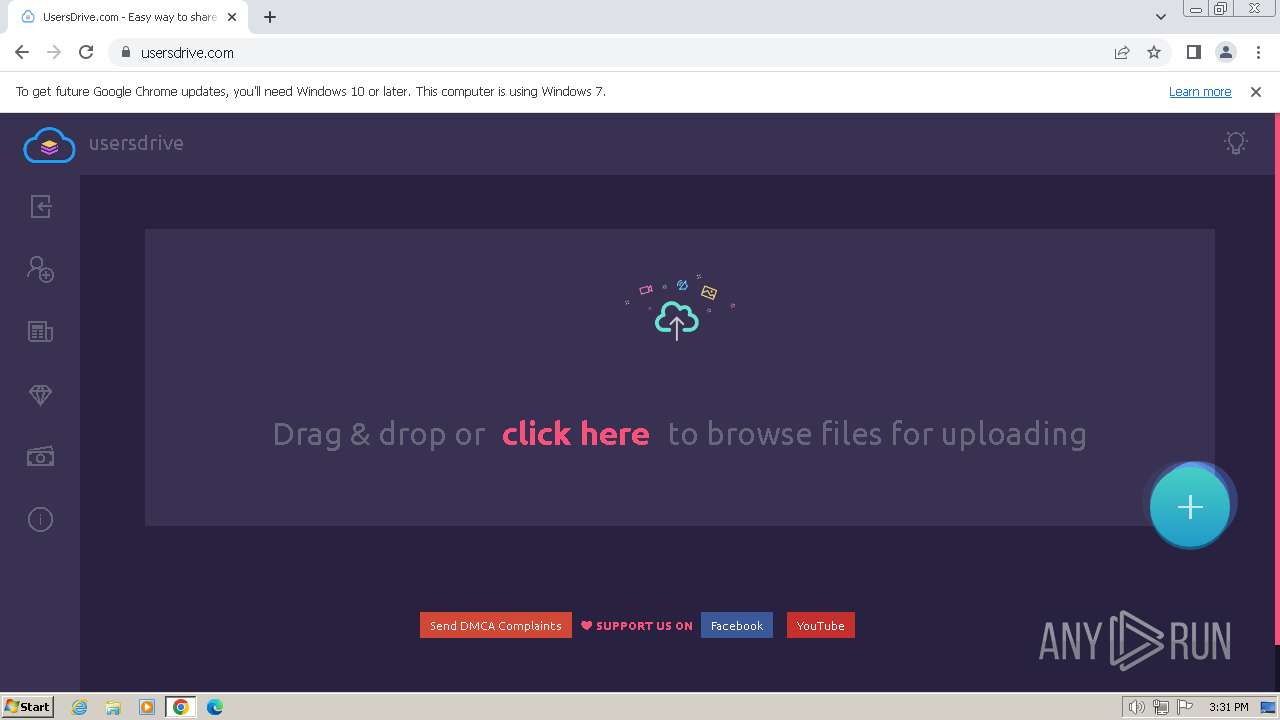
Task: Click the 'SUPPORT US ON' text
Action: 644,626
